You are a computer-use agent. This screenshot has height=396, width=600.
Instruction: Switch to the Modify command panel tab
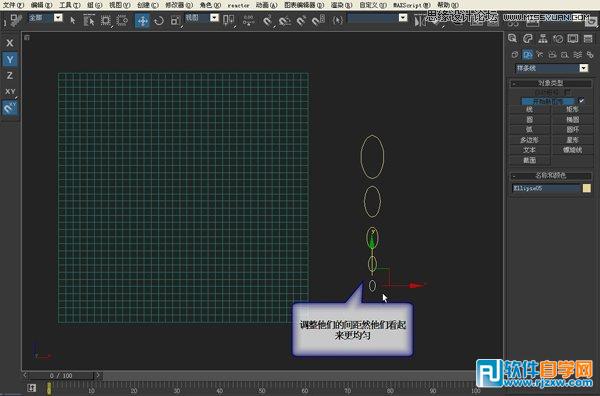click(528, 38)
